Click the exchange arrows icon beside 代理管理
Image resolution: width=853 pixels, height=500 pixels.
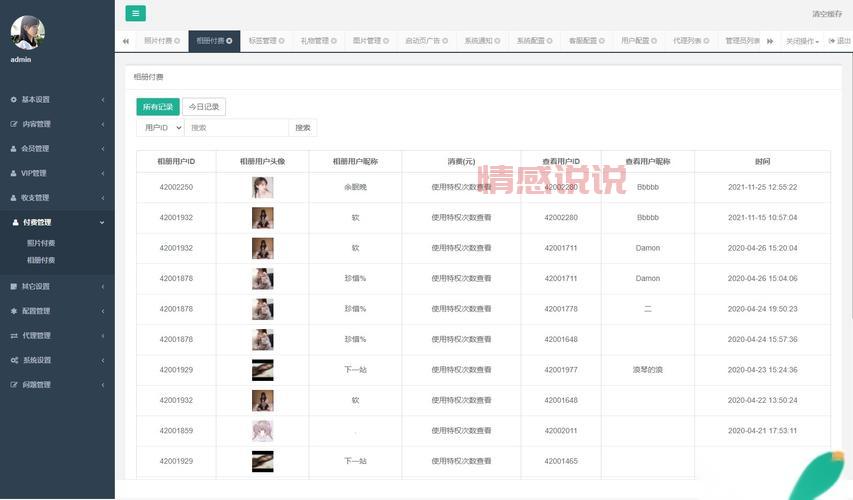pyautogui.click(x=14, y=336)
